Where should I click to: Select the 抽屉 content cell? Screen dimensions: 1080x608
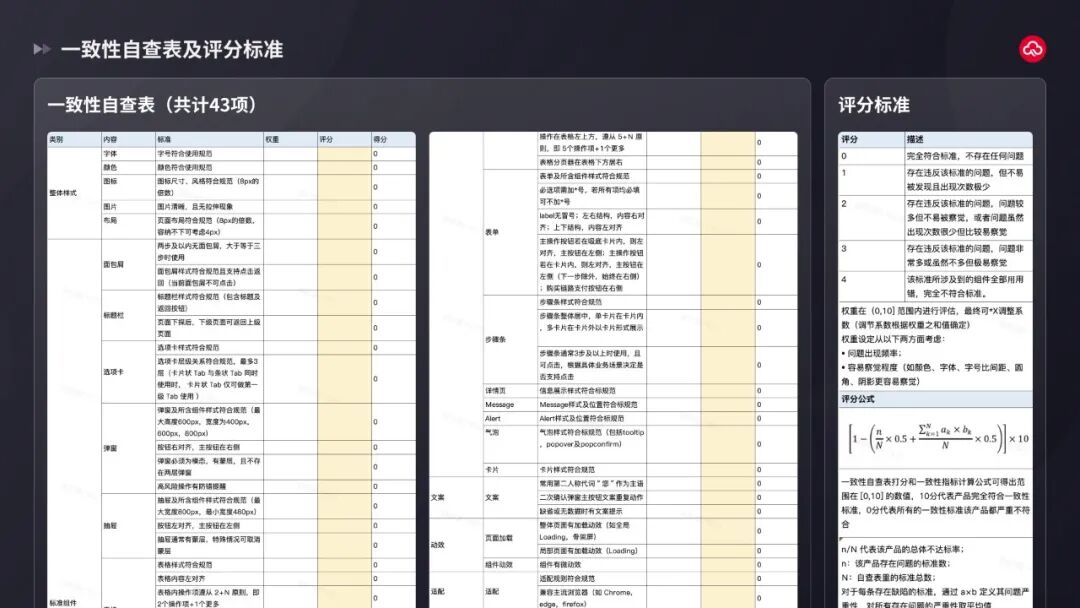pos(127,525)
